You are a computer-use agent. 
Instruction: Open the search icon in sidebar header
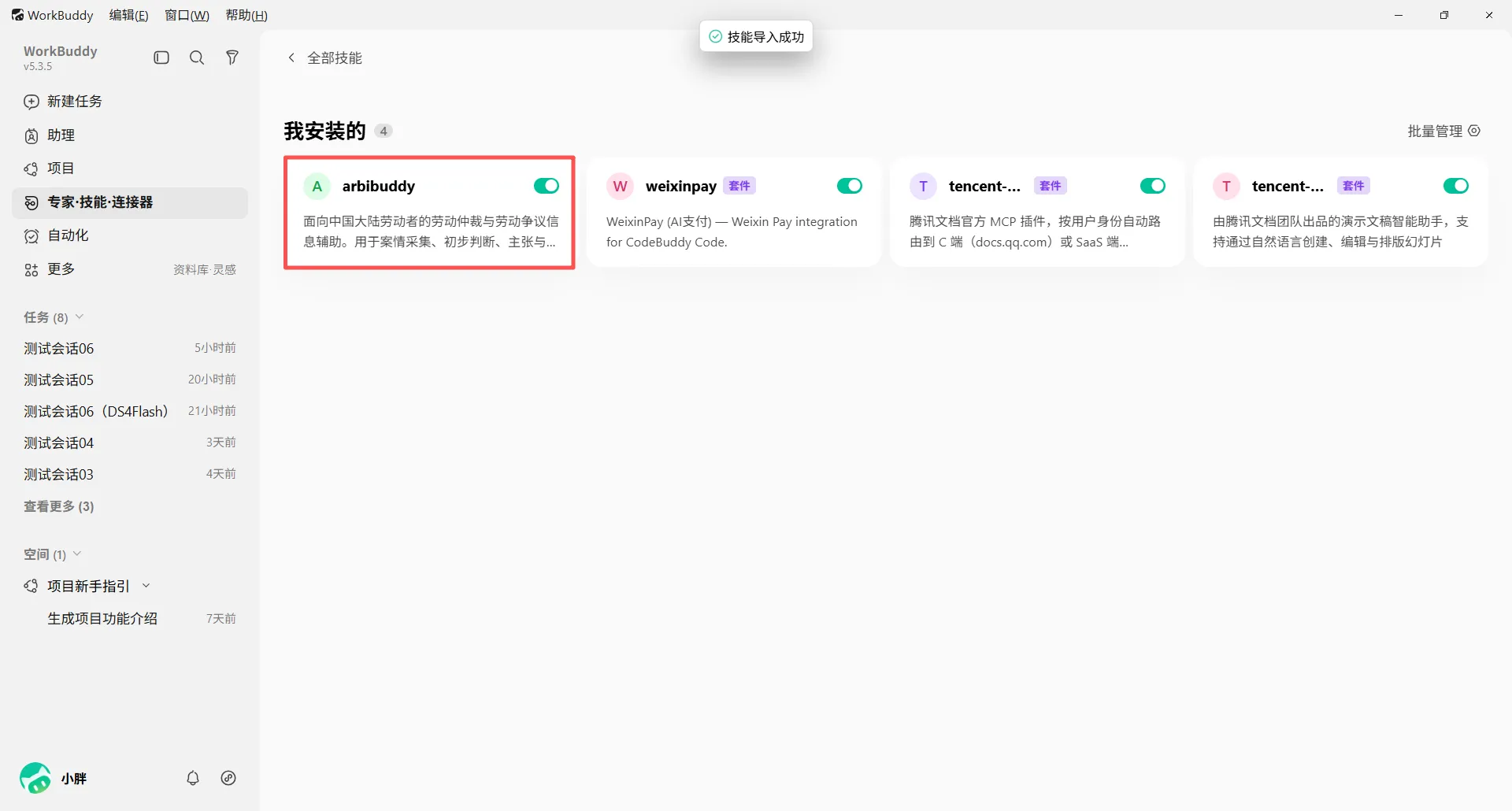(x=197, y=57)
